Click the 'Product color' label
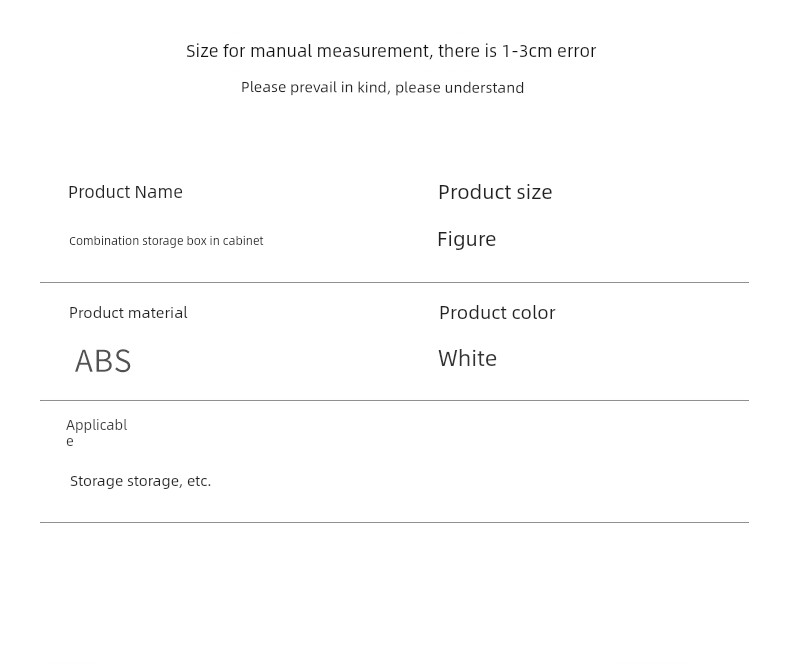Image resolution: width=790 pixels, height=665 pixels. 497,313
